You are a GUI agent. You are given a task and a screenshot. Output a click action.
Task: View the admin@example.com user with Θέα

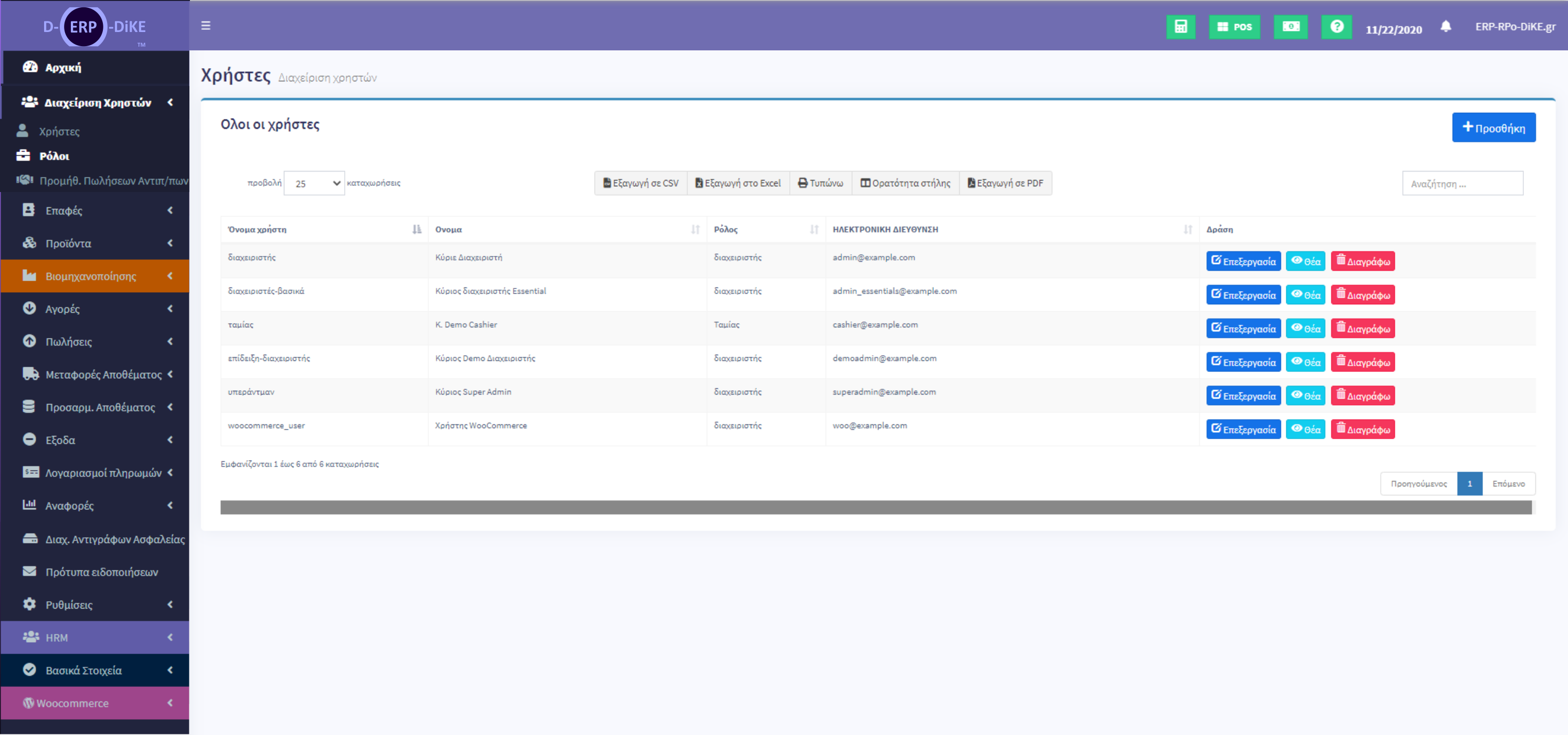point(1305,261)
